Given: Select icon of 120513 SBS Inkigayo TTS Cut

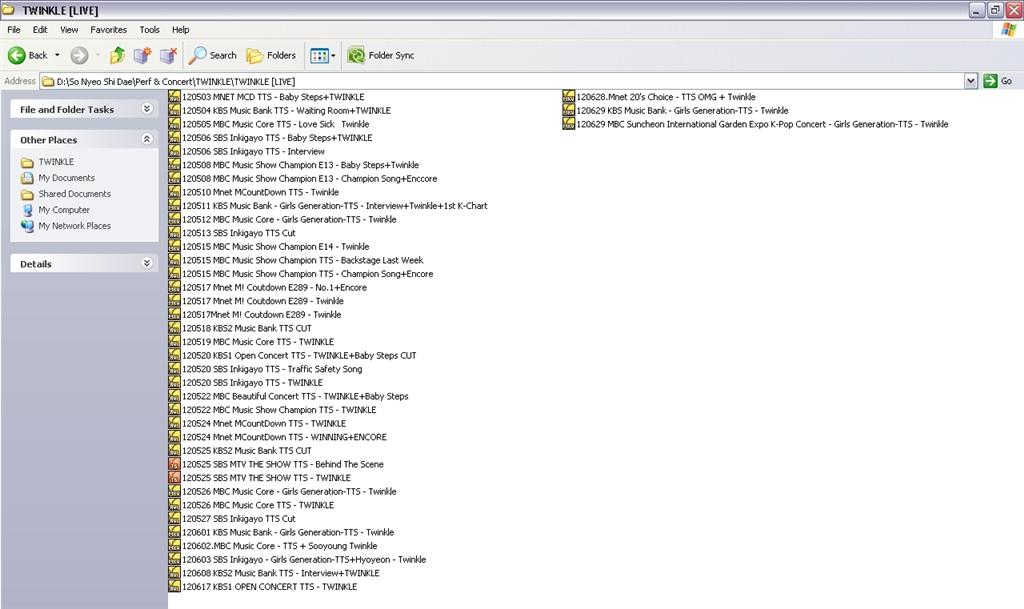Looking at the screenshot, I should (x=174, y=232).
